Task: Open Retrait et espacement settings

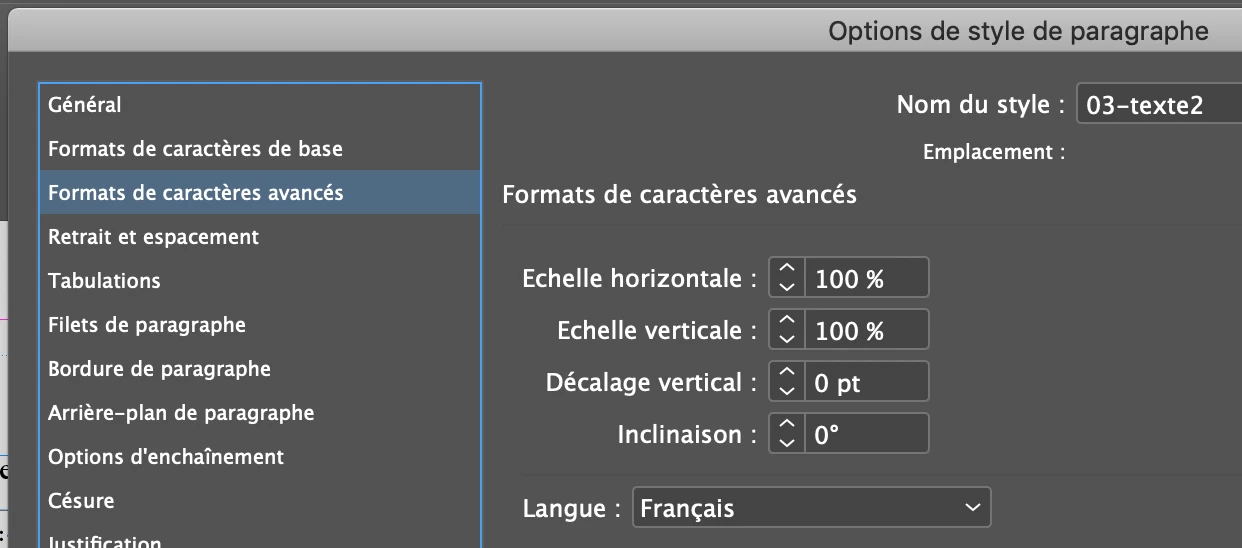Action: pyautogui.click(x=153, y=237)
